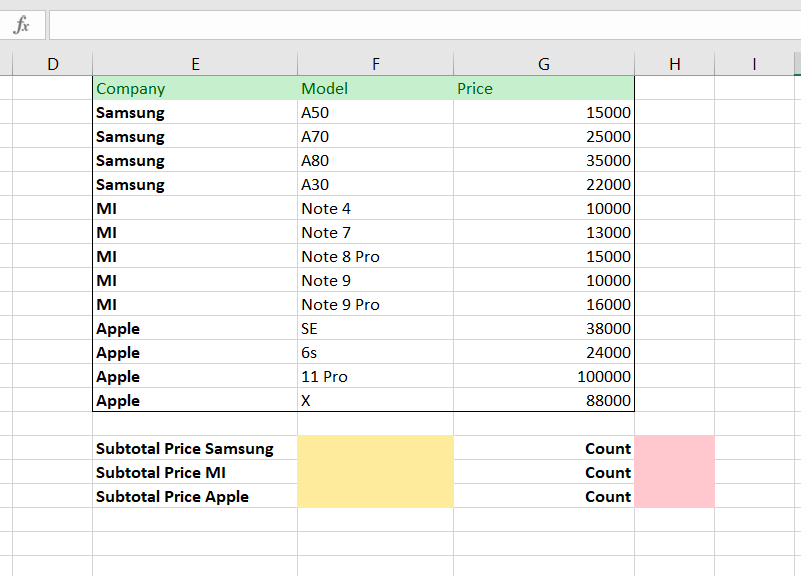This screenshot has width=801, height=576.
Task: Click the A30 model cell
Action: 375,184
